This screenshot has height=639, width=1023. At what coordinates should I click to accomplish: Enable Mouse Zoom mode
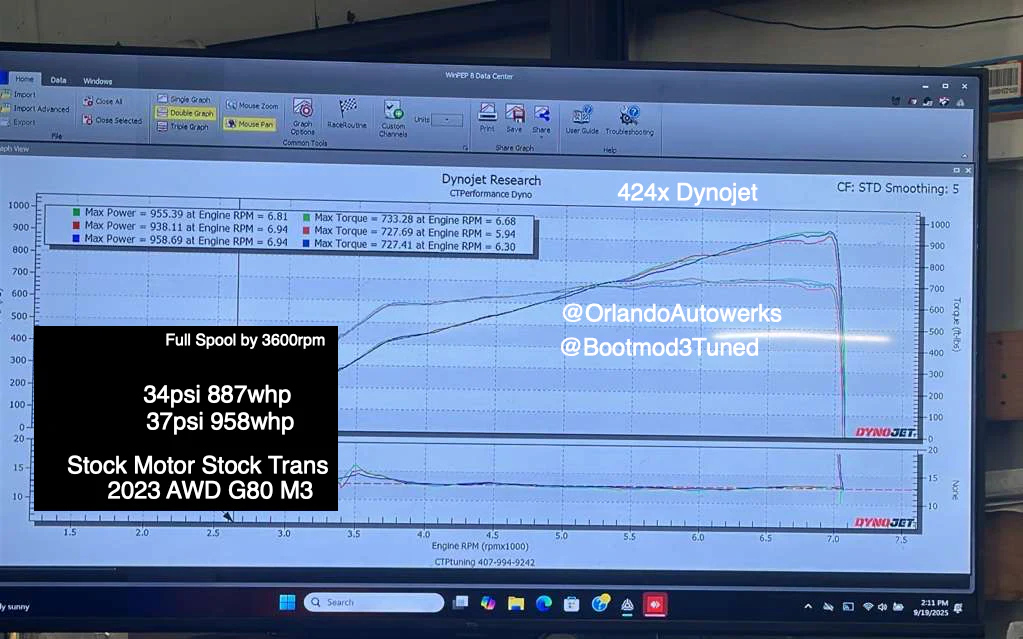click(x=252, y=105)
